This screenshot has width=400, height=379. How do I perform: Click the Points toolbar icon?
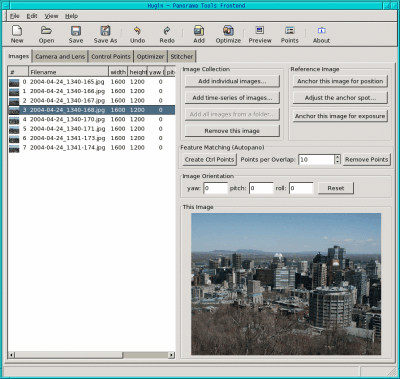[290, 30]
